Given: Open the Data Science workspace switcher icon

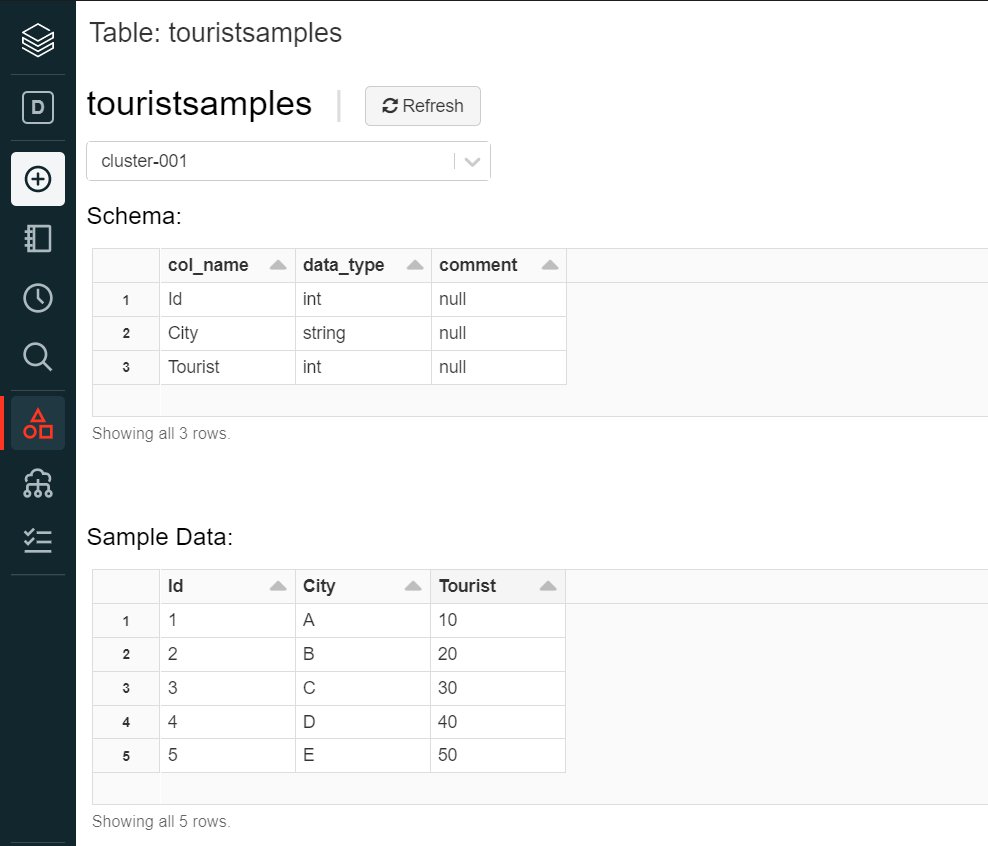Looking at the screenshot, I should pos(38,107).
